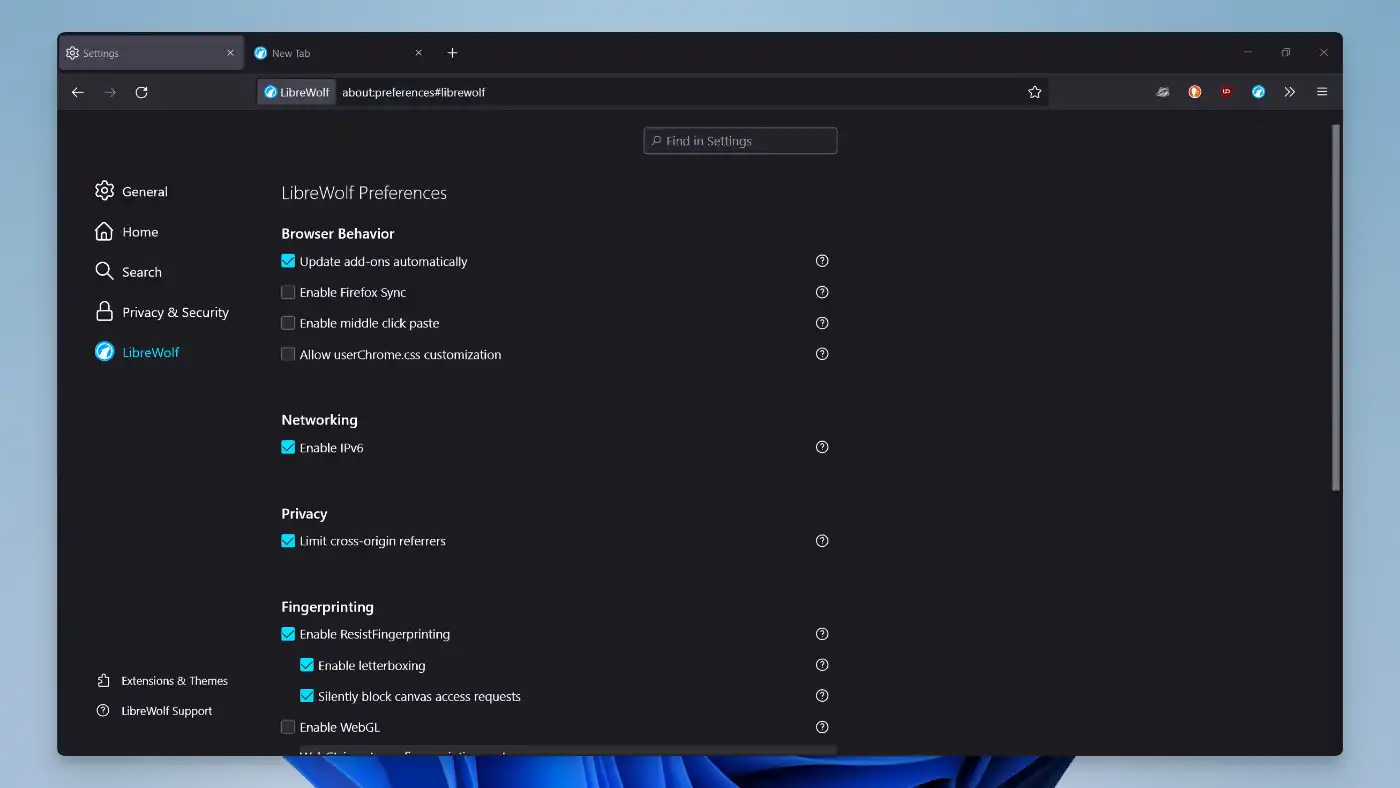Image resolution: width=1400 pixels, height=788 pixels.
Task: Click the reload page icon
Action: click(142, 92)
